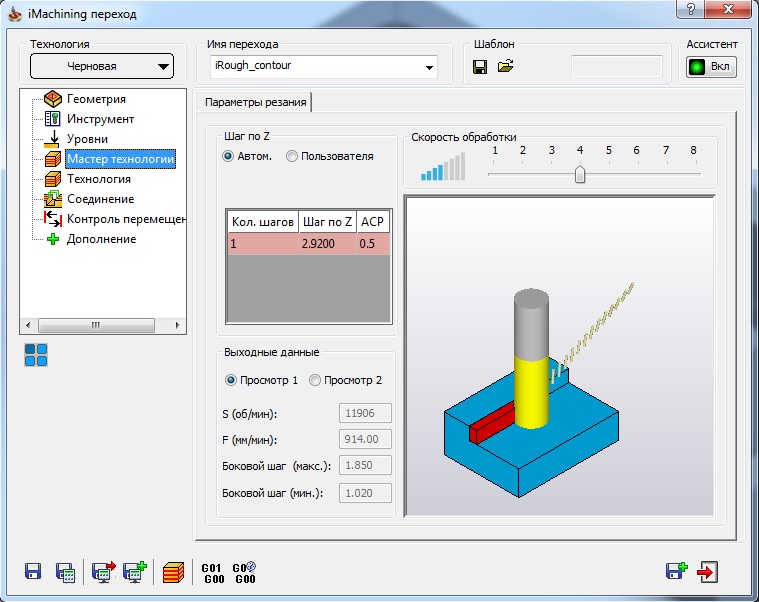The width and height of the screenshot is (759, 602).
Task: Click the speed level bar indicator icon
Action: pyautogui.click(x=443, y=166)
